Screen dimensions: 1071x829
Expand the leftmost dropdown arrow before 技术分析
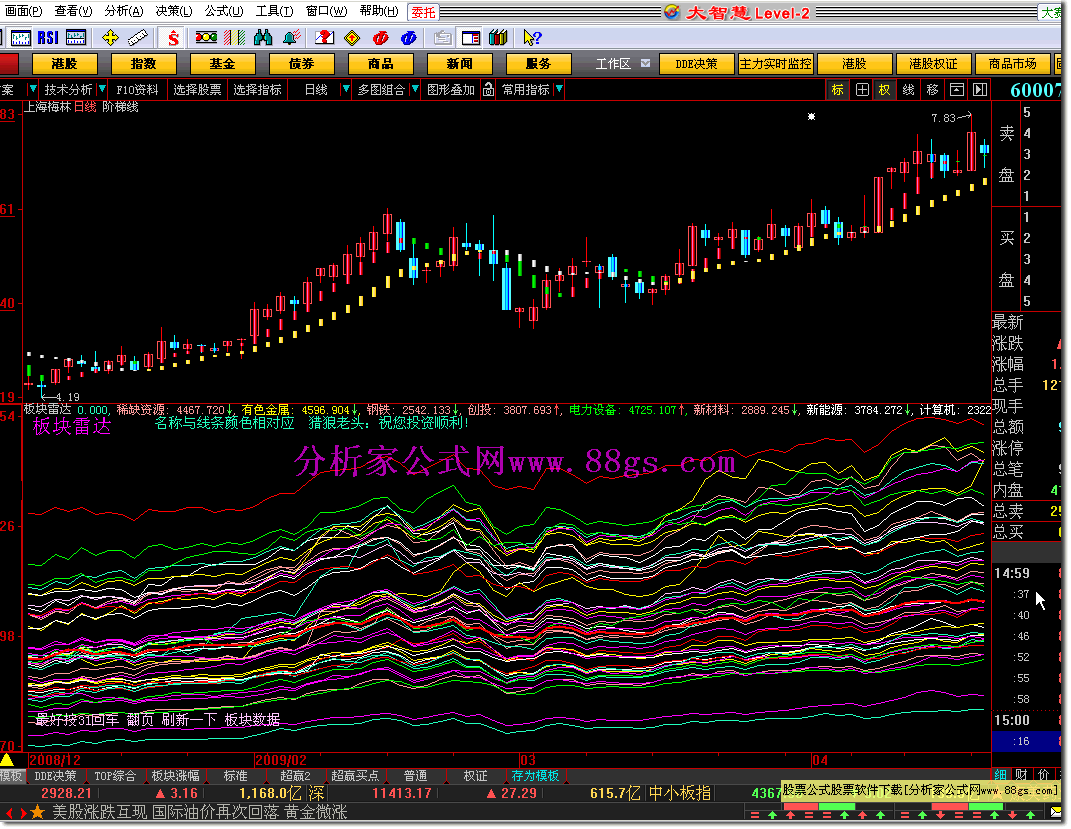(x=32, y=89)
